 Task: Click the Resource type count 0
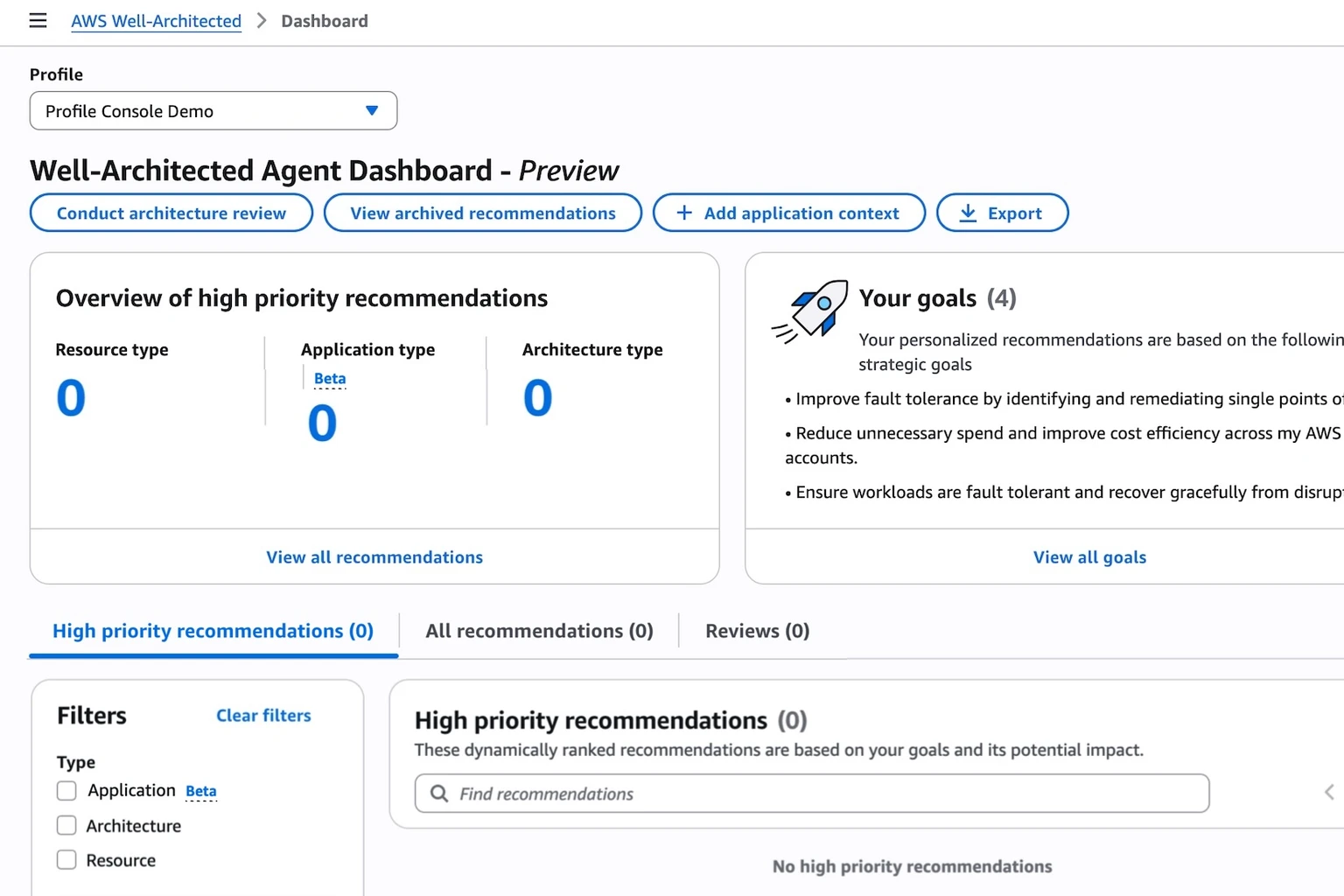click(71, 398)
